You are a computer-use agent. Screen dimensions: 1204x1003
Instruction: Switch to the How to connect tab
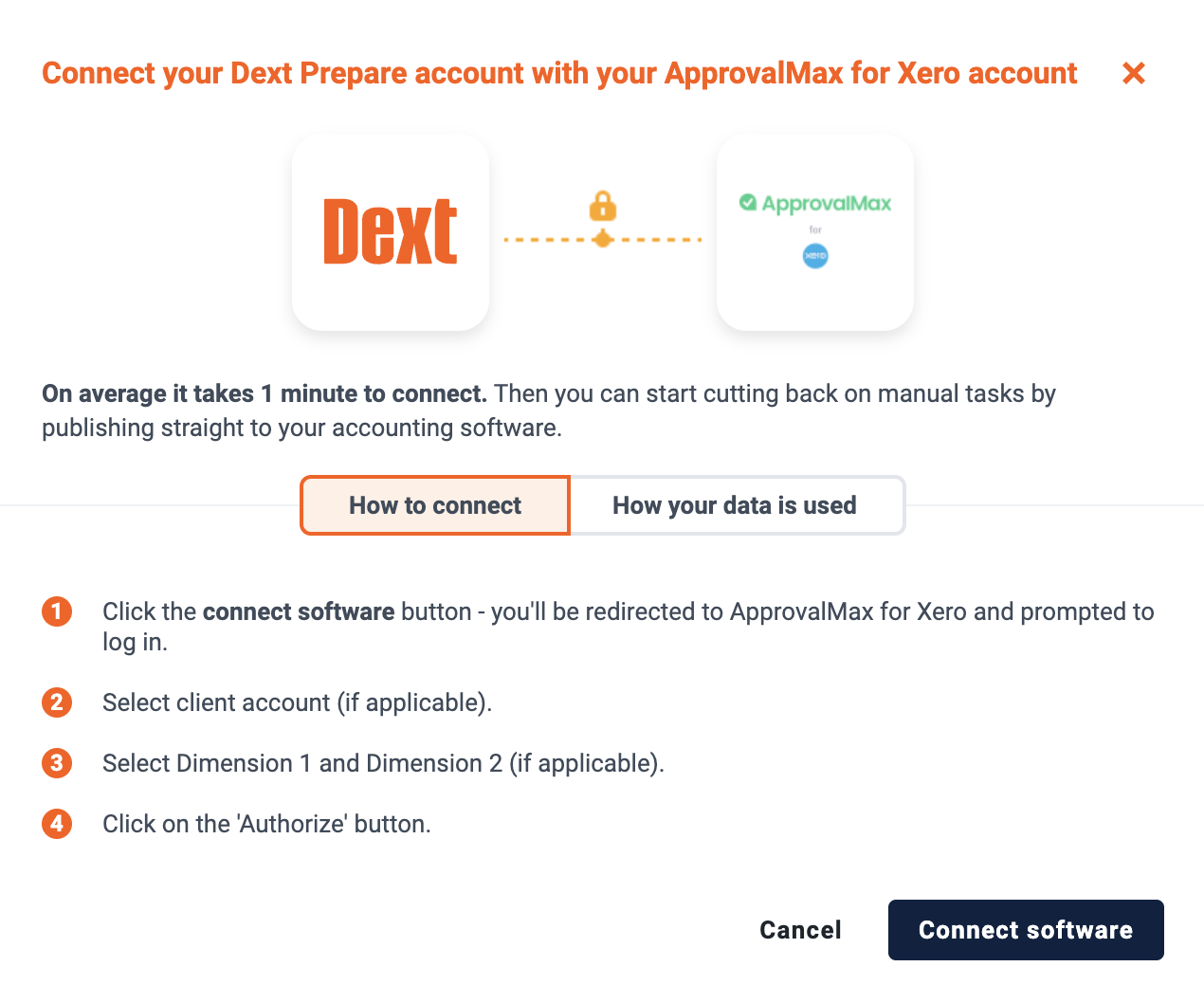tap(435, 505)
